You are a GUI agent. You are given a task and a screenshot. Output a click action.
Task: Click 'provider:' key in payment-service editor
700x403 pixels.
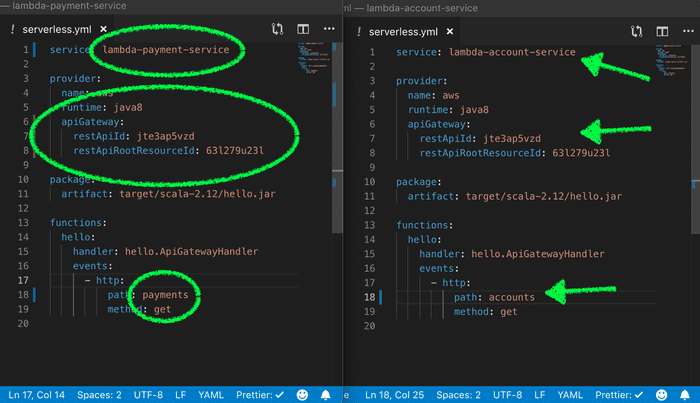[75, 79]
